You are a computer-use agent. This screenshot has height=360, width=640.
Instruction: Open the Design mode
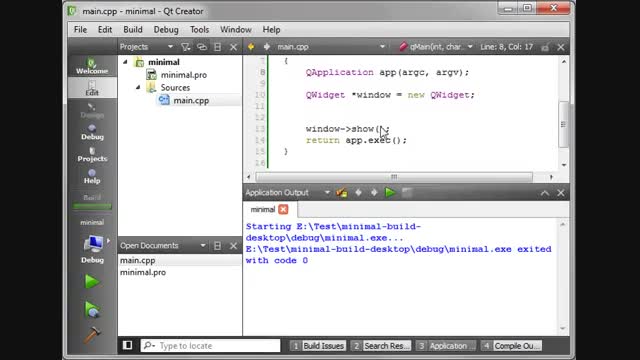[x=92, y=110]
